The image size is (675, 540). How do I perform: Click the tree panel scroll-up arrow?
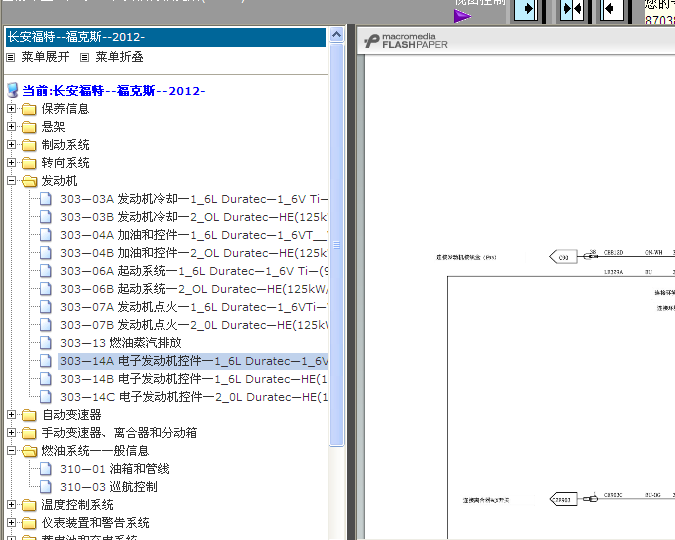pos(337,34)
